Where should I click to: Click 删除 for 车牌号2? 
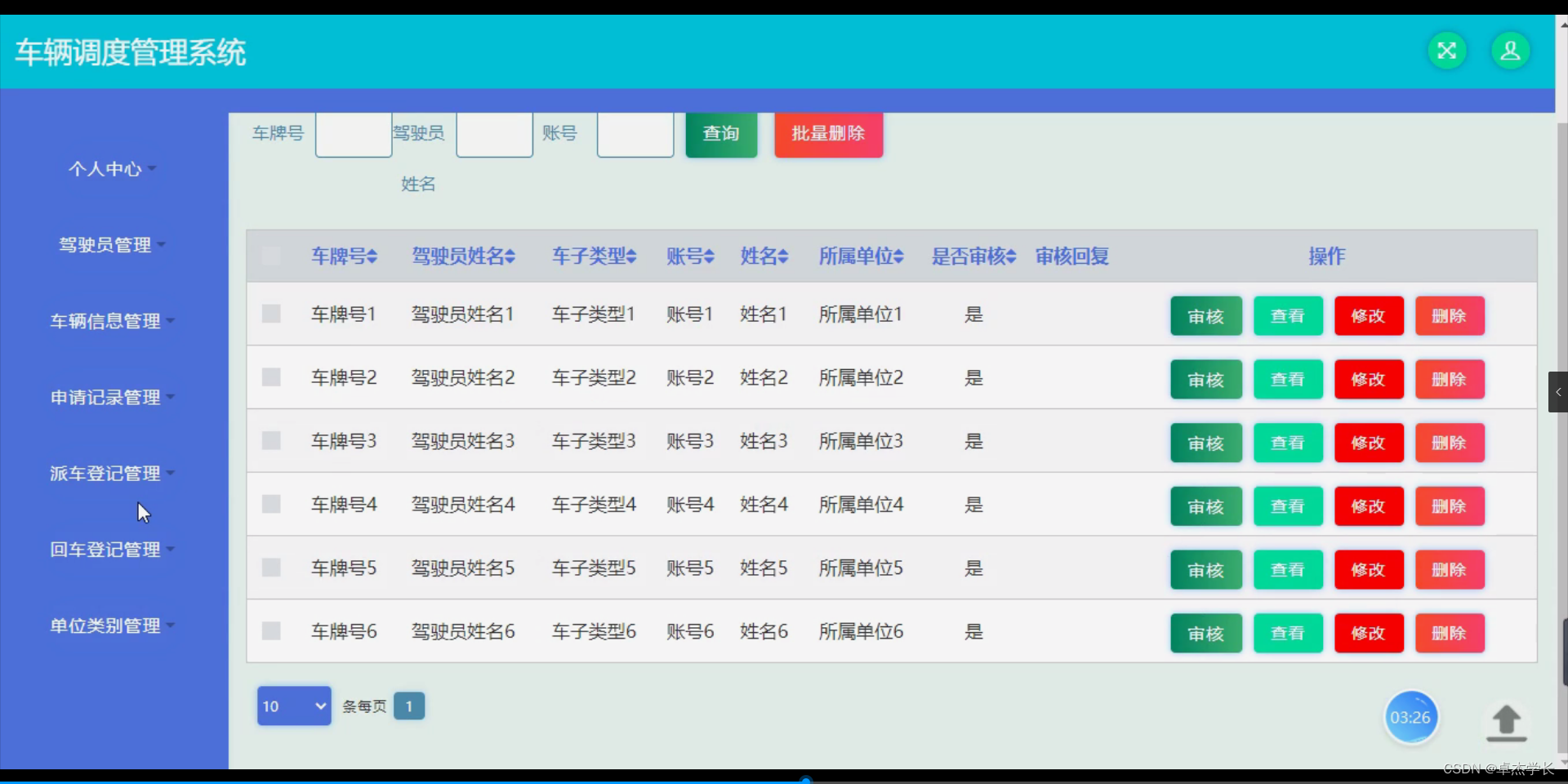pos(1450,380)
